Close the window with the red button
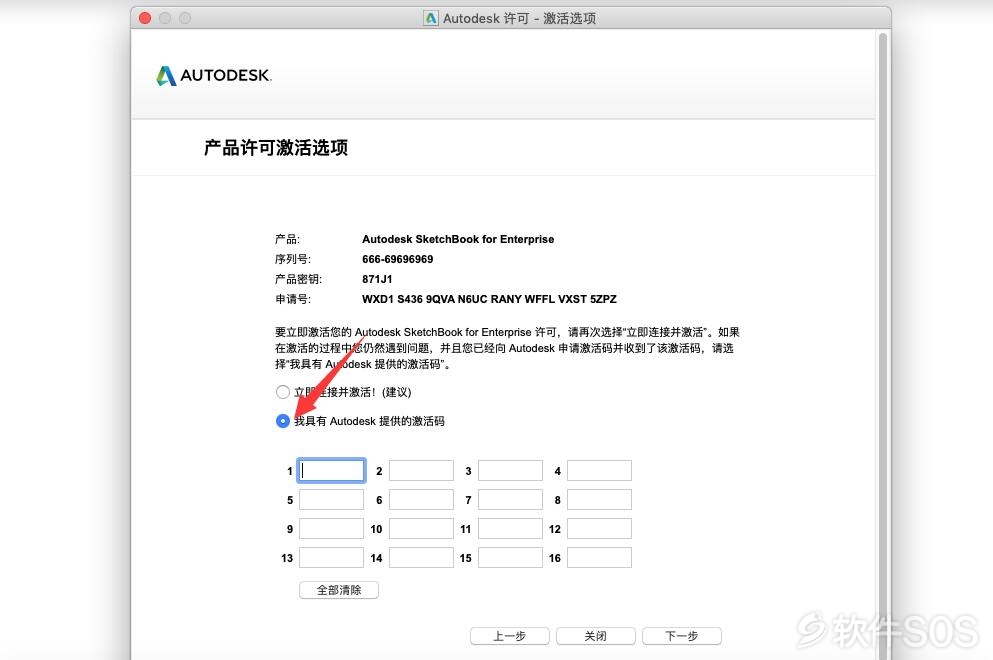993x660 pixels. point(145,18)
